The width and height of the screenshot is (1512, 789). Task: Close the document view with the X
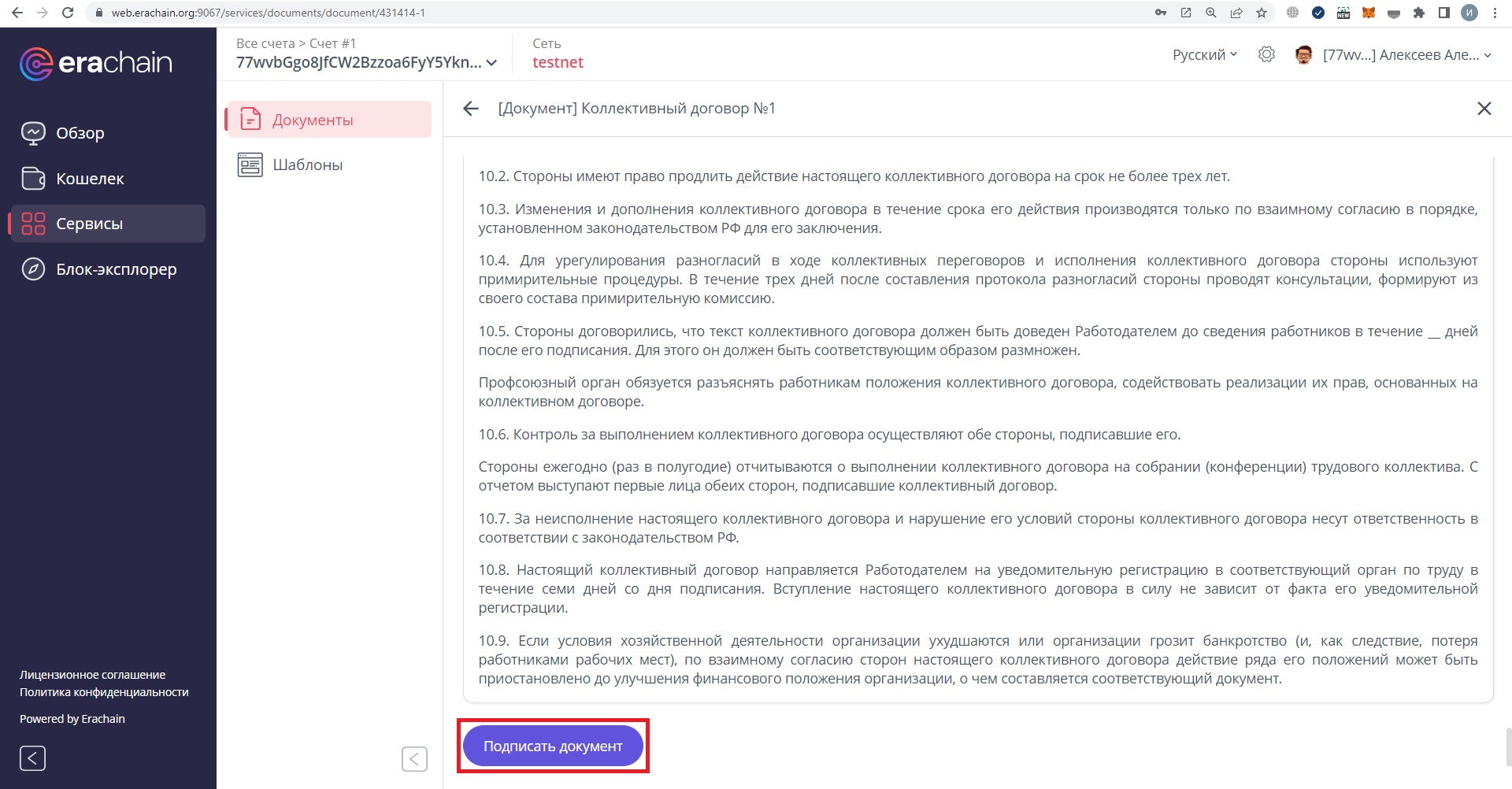point(1485,108)
